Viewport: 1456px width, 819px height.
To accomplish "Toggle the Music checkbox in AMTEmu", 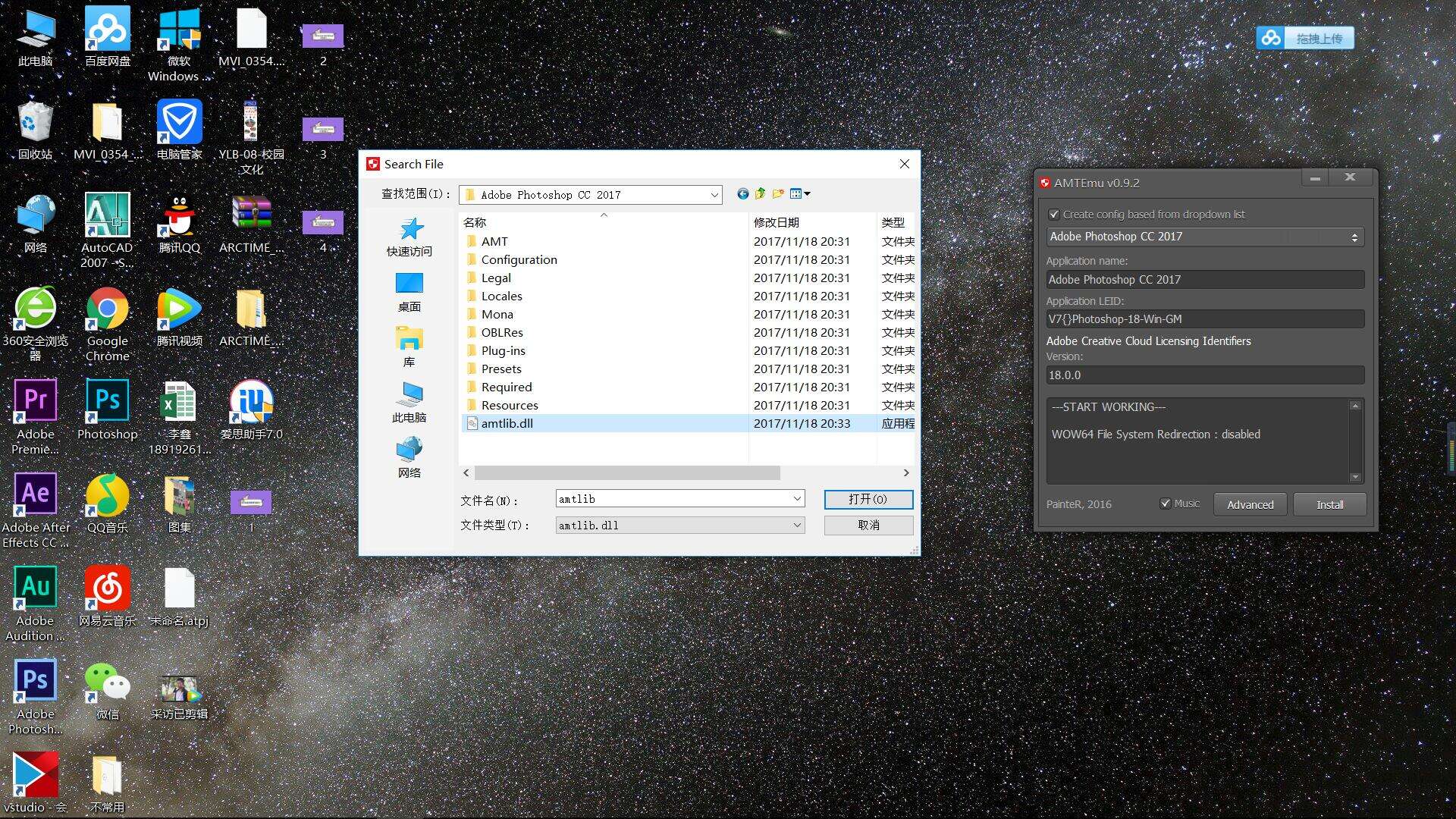I will [1166, 504].
